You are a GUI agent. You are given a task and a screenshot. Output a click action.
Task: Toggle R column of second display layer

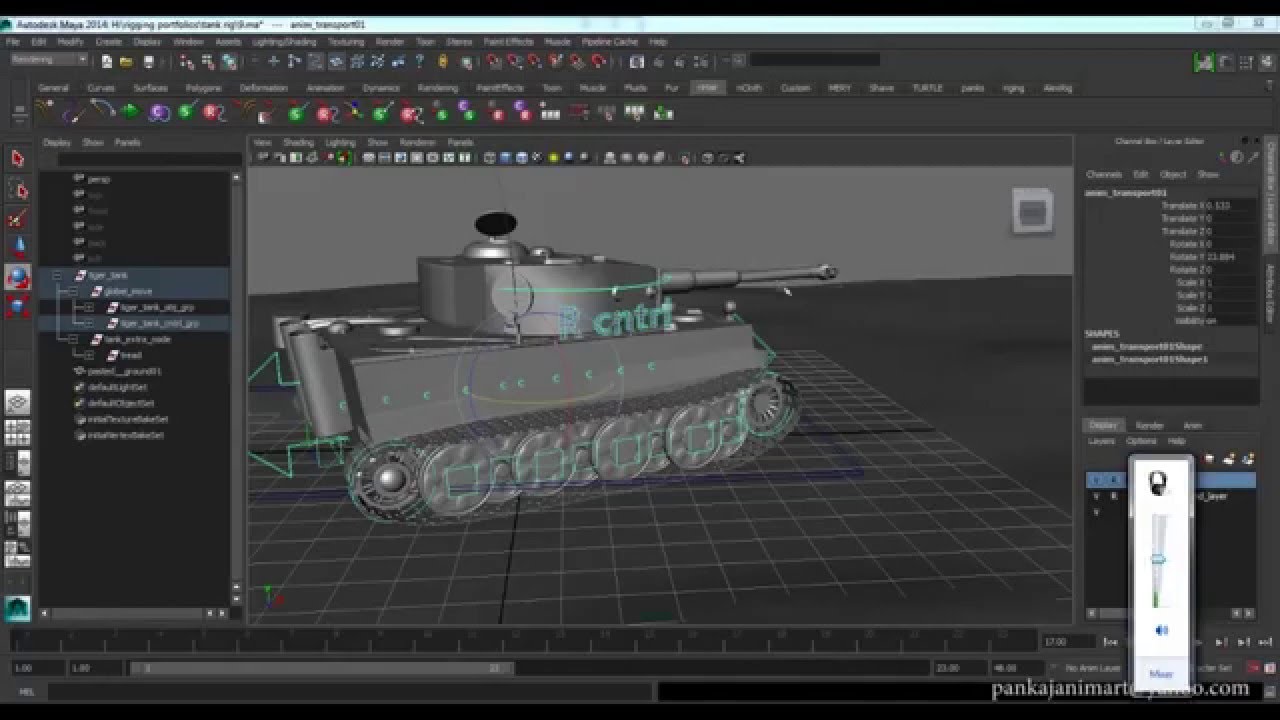(1114, 496)
